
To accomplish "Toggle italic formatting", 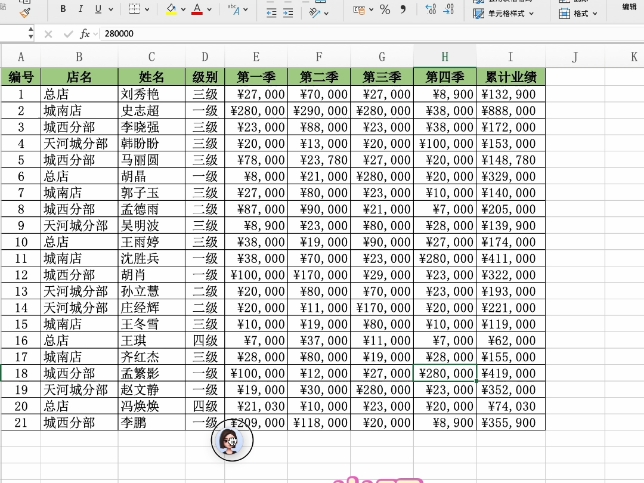I will click(x=80, y=9).
